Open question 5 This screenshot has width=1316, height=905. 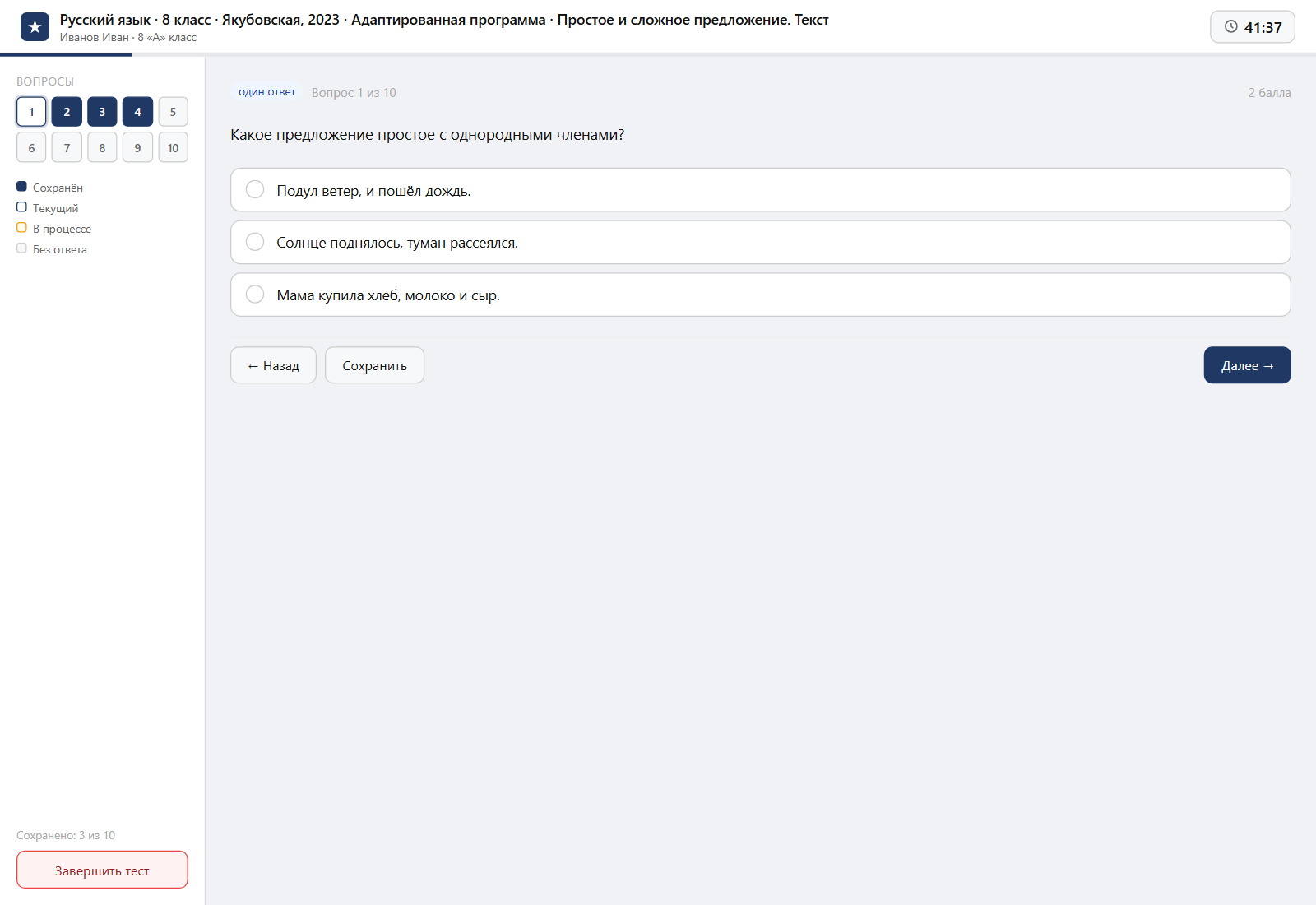click(173, 112)
